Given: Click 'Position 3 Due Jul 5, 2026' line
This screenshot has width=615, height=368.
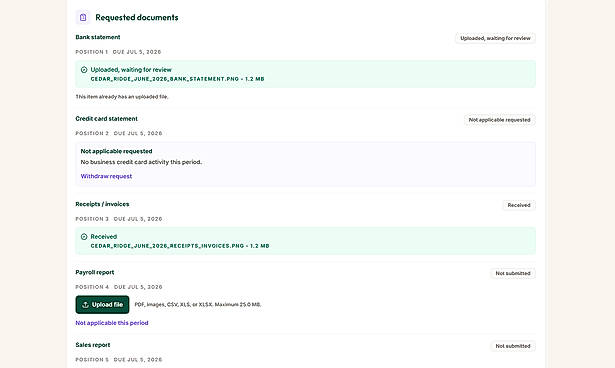Looking at the screenshot, I should [118, 219].
